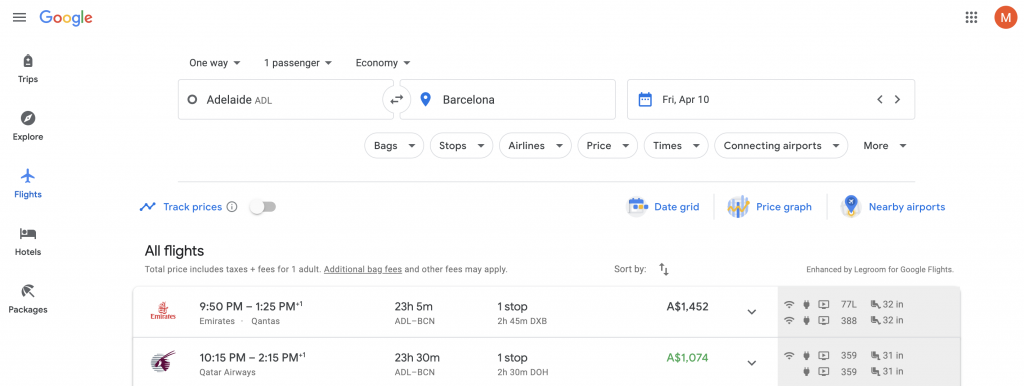The width and height of the screenshot is (1024, 386).
Task: Show Nearby airports
Action: (892, 206)
